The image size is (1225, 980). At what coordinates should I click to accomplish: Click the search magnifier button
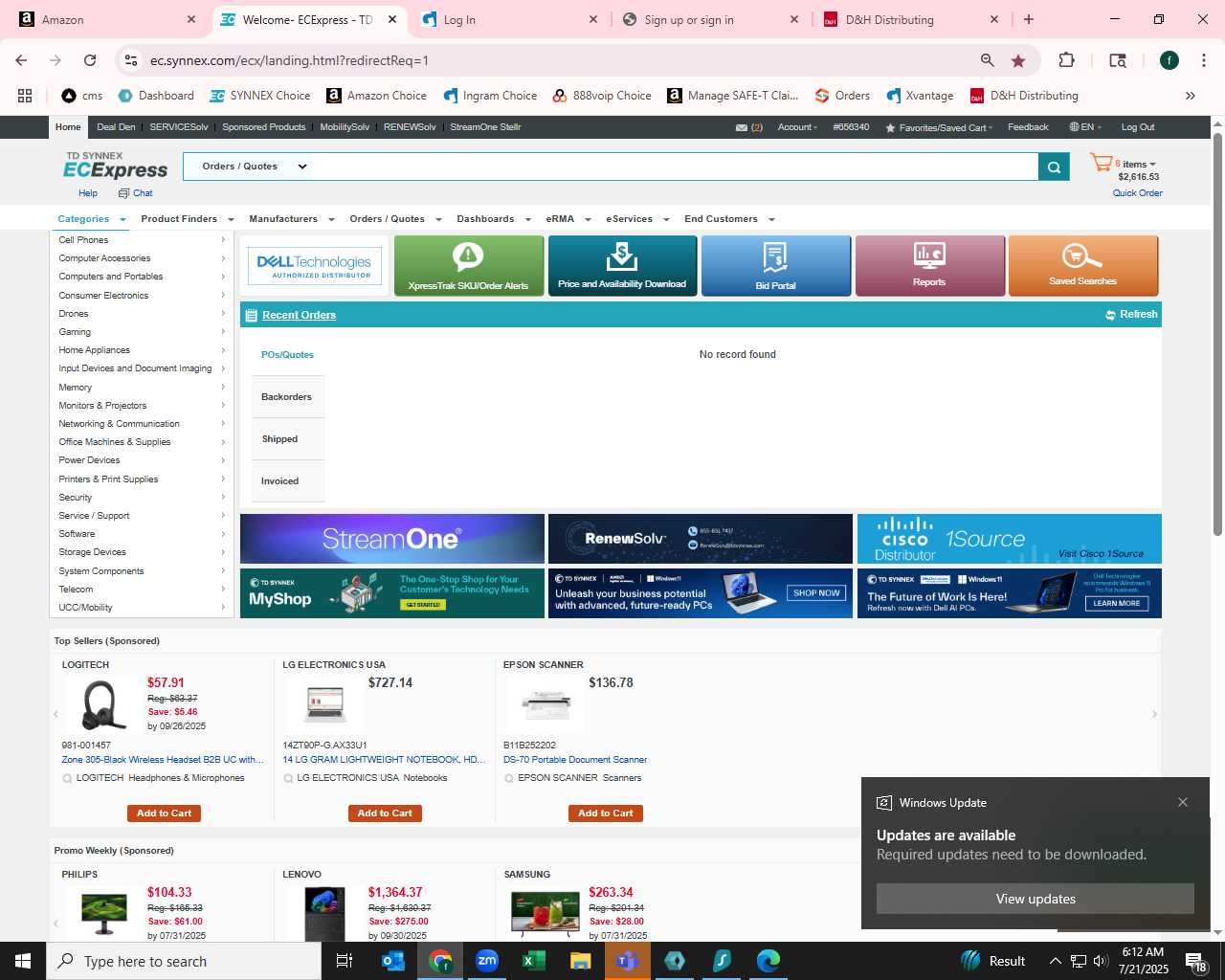[x=1054, y=167]
